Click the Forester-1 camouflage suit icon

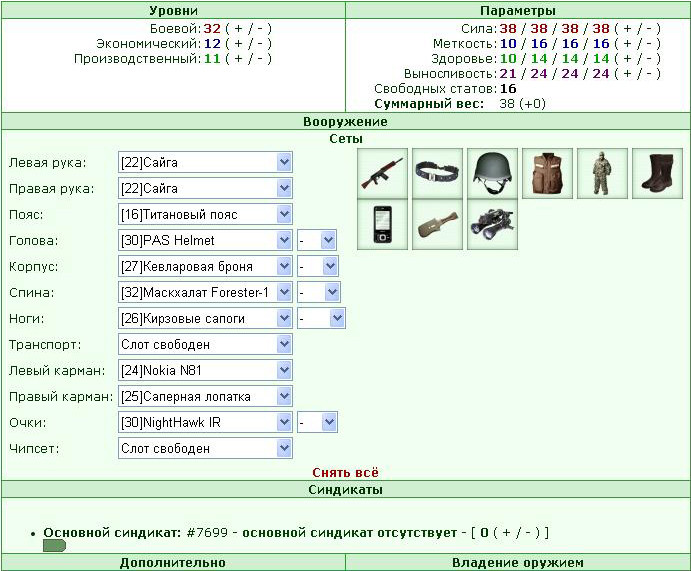602,174
